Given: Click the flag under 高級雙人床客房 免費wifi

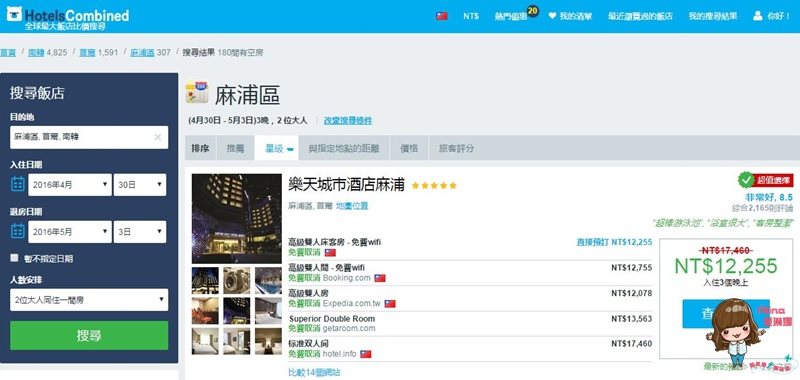Looking at the screenshot, I should click(x=330, y=252).
